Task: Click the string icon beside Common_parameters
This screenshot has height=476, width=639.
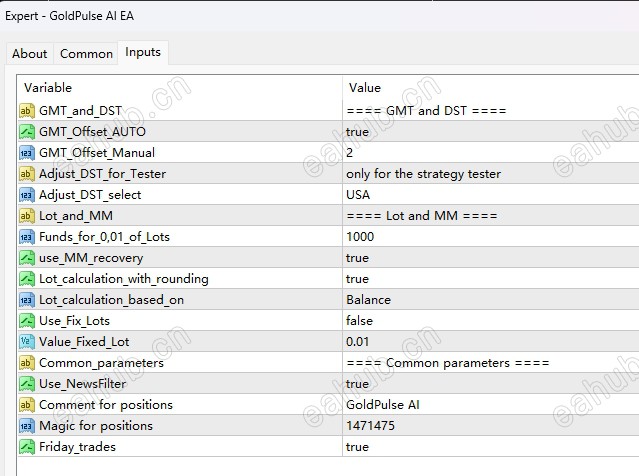Action: click(26, 363)
